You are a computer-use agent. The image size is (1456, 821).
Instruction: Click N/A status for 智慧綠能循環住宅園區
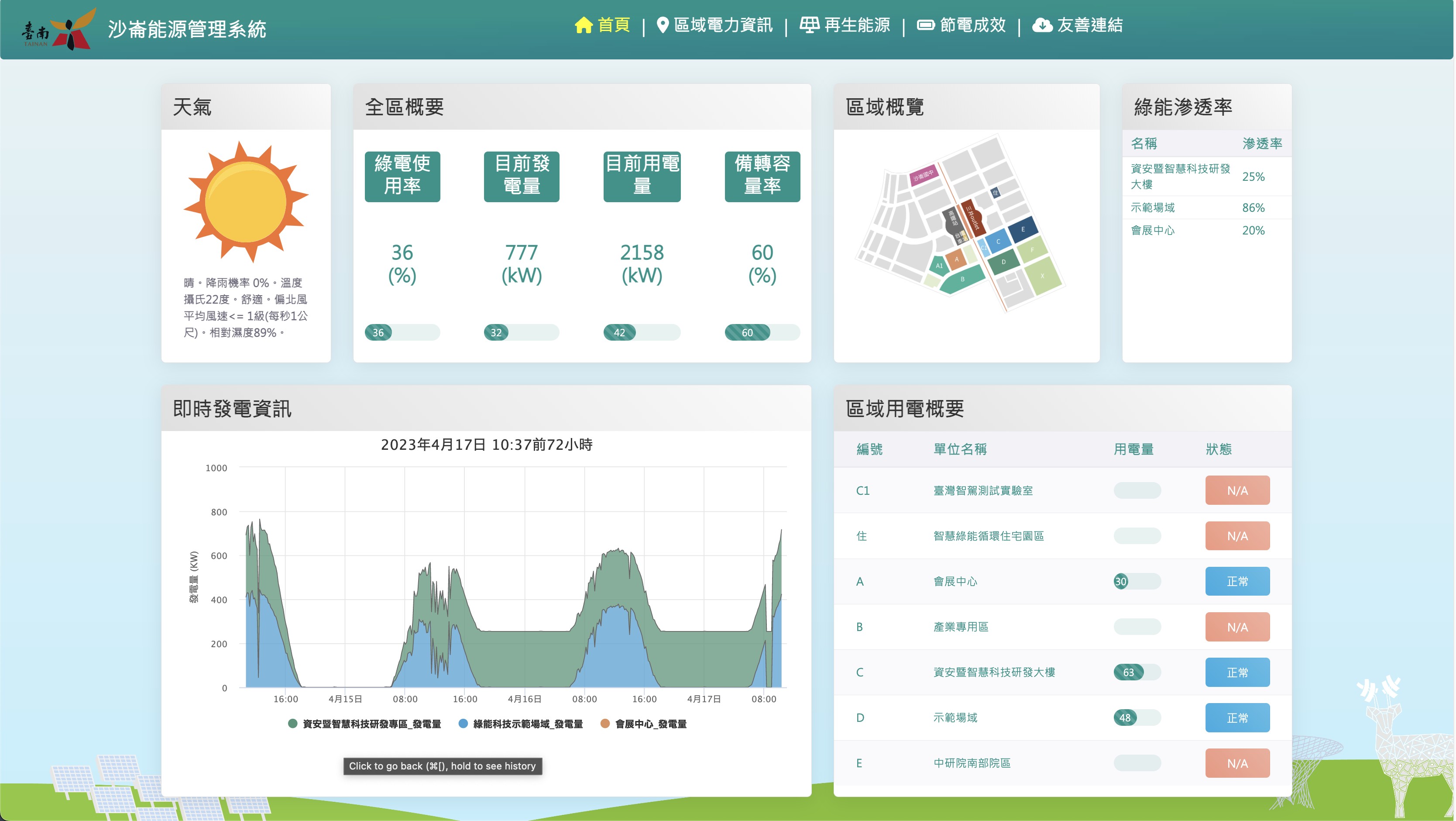pos(1237,535)
